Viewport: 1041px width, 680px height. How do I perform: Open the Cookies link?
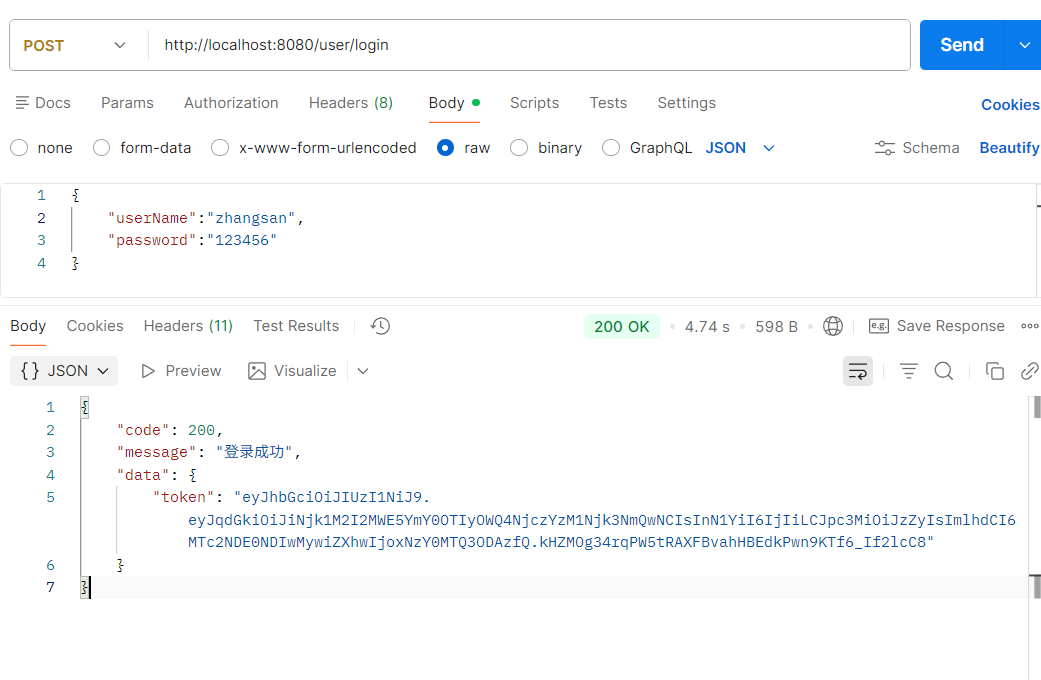point(1010,105)
